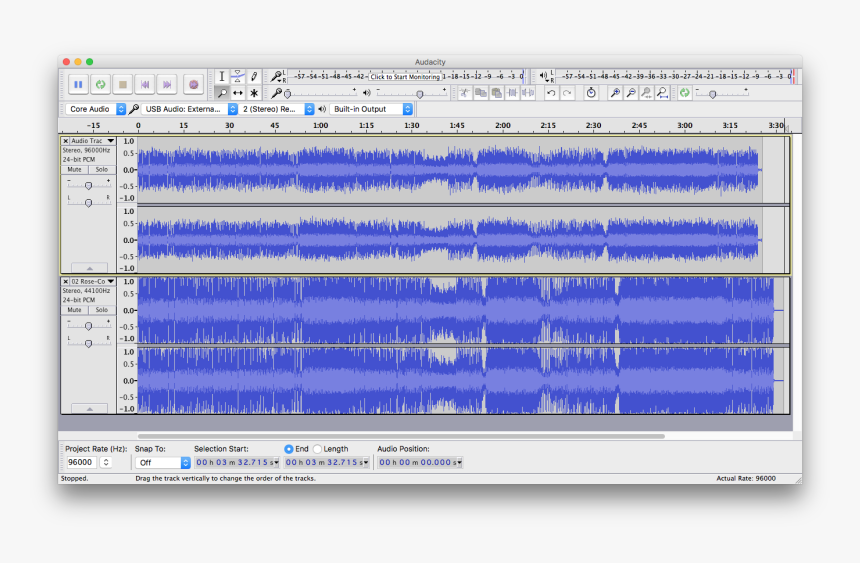The width and height of the screenshot is (860, 563).
Task: Click the Zoom Out magnifier
Action: [x=631, y=93]
